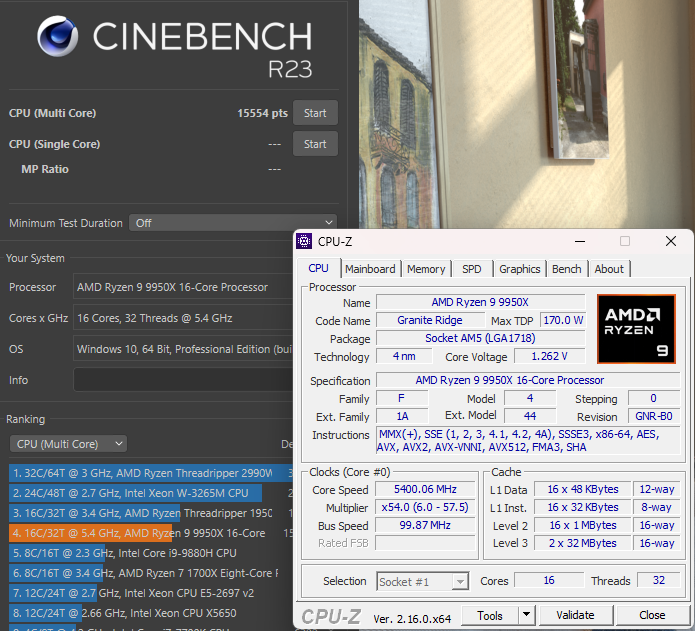Click the Multiplier value x54.0
Image resolution: width=695 pixels, height=631 pixels.
pos(425,507)
